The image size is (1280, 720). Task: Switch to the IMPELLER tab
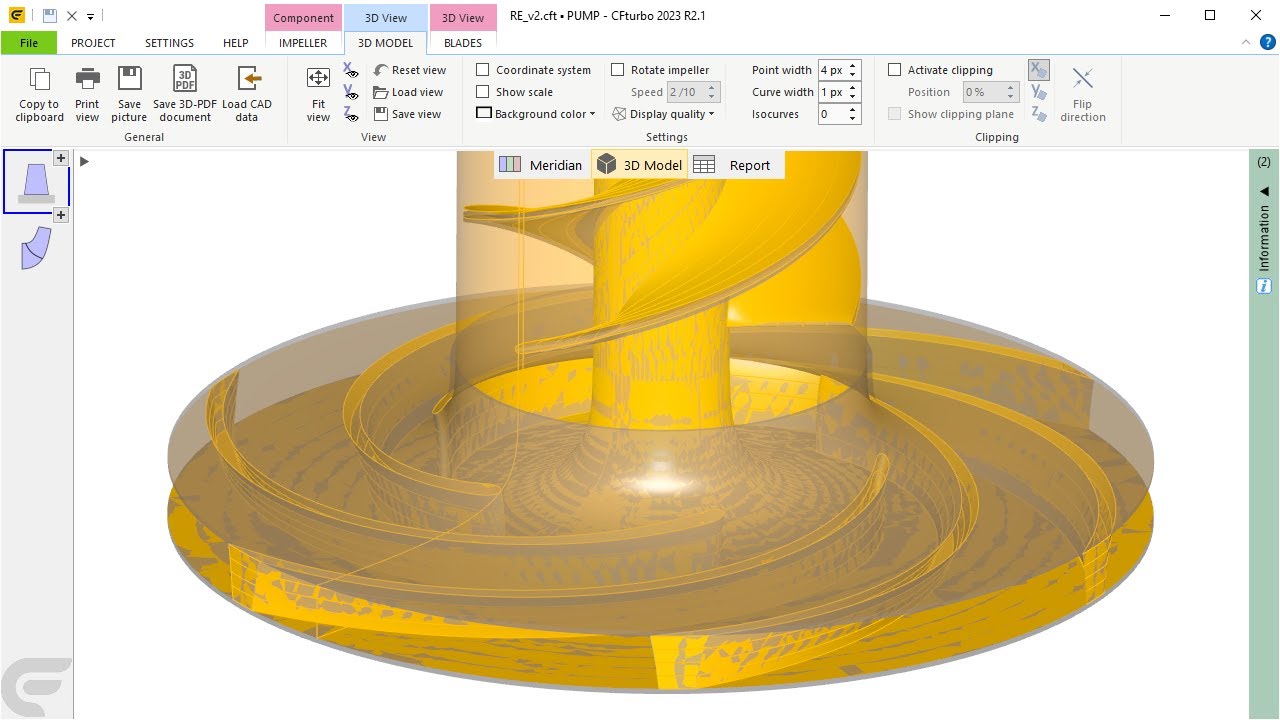(x=303, y=43)
